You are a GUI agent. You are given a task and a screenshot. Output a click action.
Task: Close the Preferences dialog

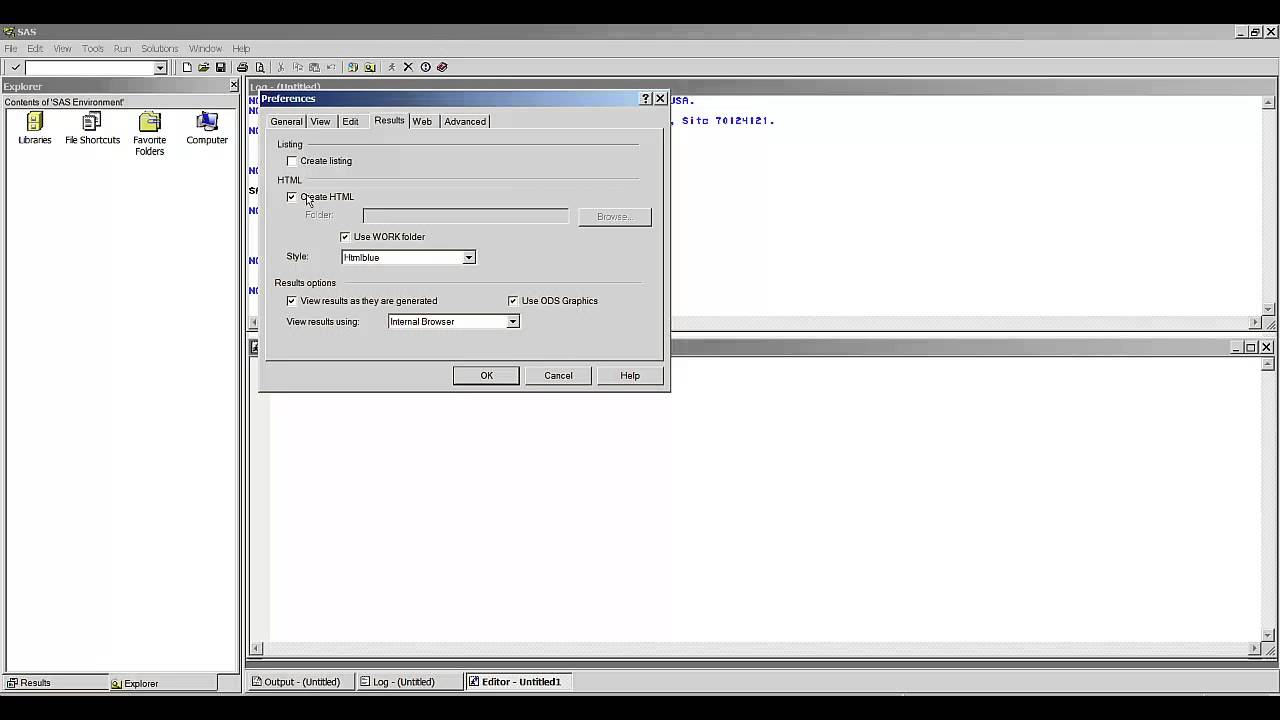(x=660, y=98)
